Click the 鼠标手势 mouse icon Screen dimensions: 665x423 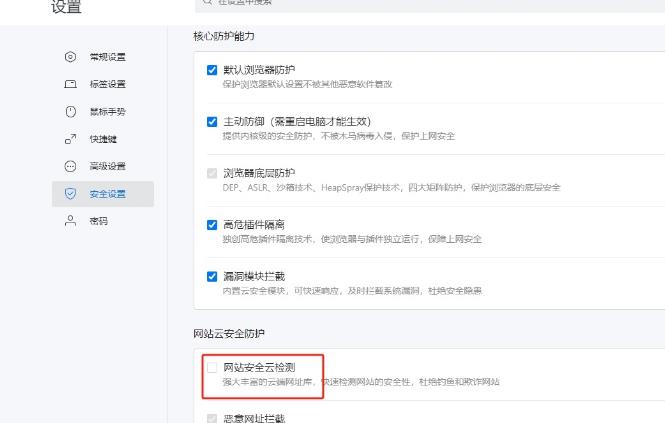pos(70,112)
